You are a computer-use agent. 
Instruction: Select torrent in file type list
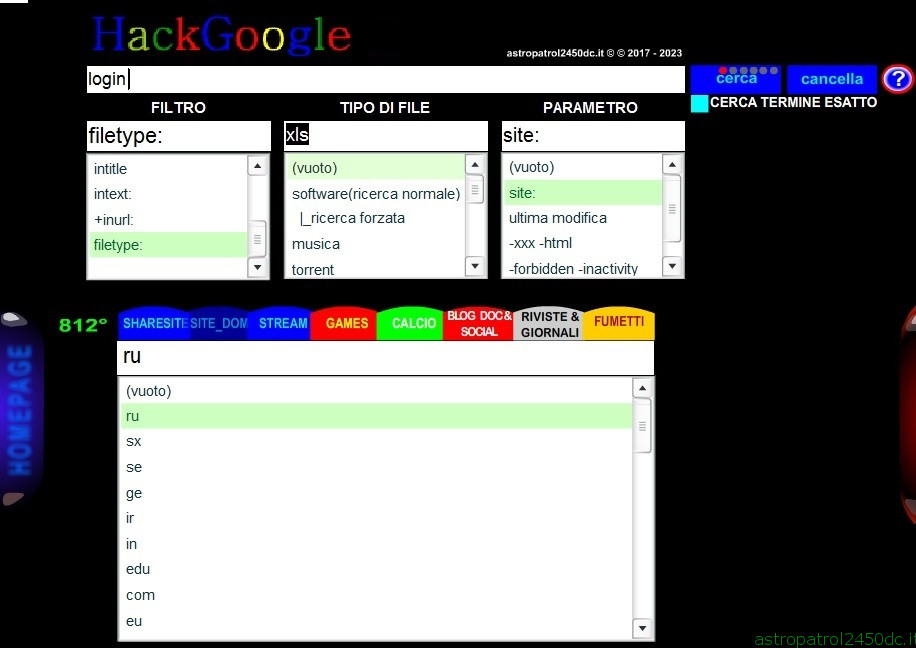pos(376,269)
